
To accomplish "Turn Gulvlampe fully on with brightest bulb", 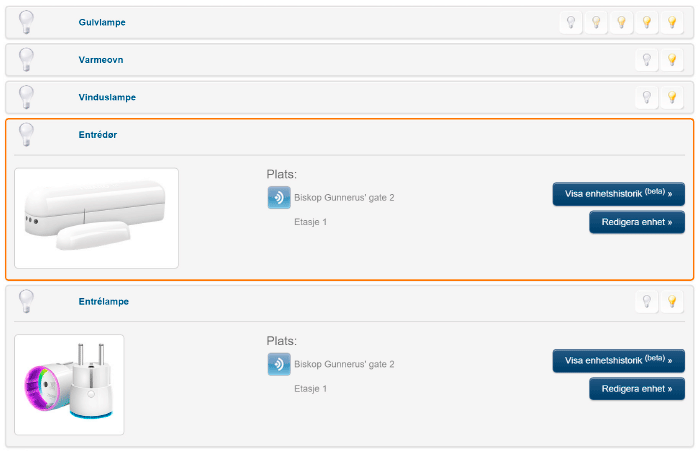I will point(672,22).
